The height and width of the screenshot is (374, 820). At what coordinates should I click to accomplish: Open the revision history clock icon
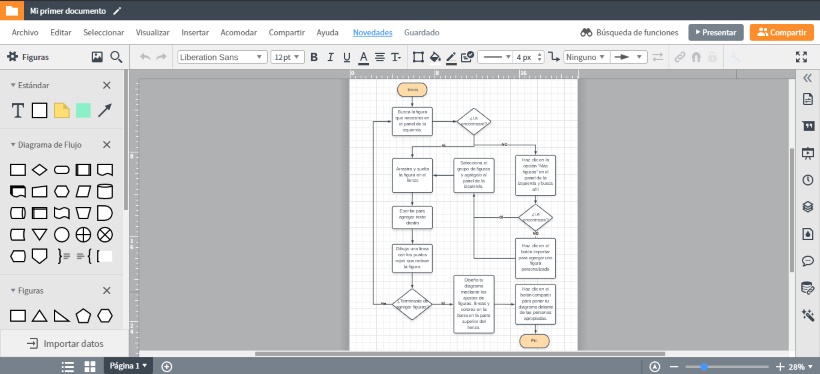(x=808, y=180)
